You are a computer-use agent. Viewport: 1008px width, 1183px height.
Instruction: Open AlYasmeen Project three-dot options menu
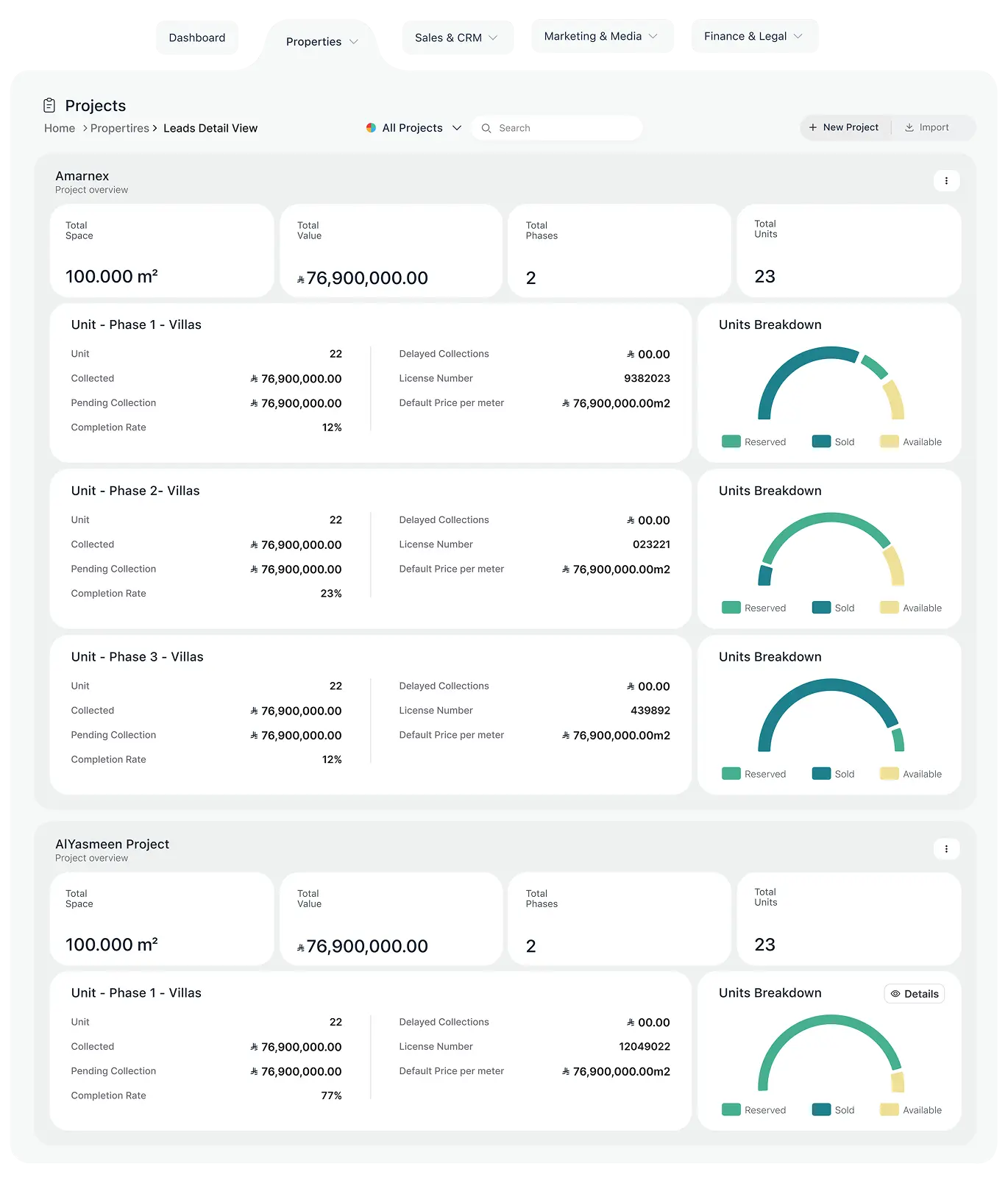946,849
